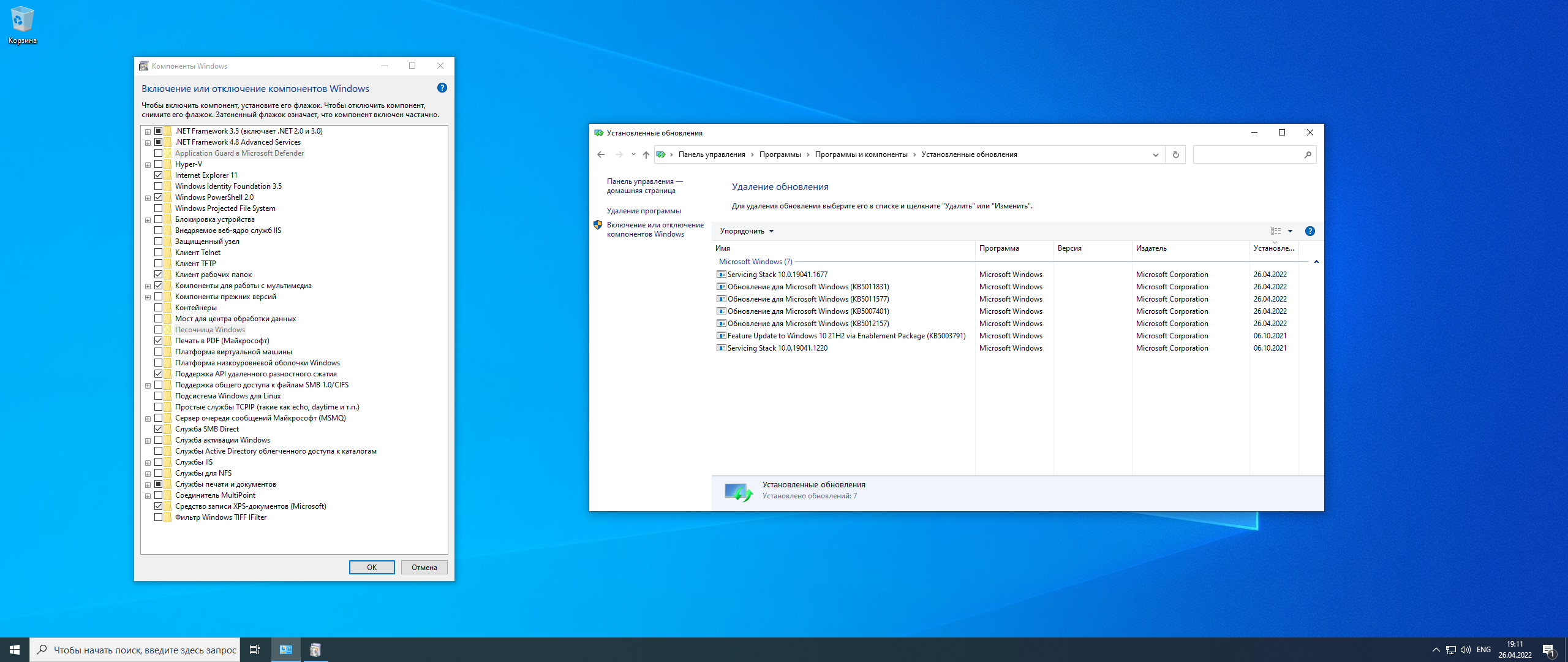This screenshot has height=662, width=1568.
Task: Click the KB5011831 update item icon
Action: [x=722, y=287]
